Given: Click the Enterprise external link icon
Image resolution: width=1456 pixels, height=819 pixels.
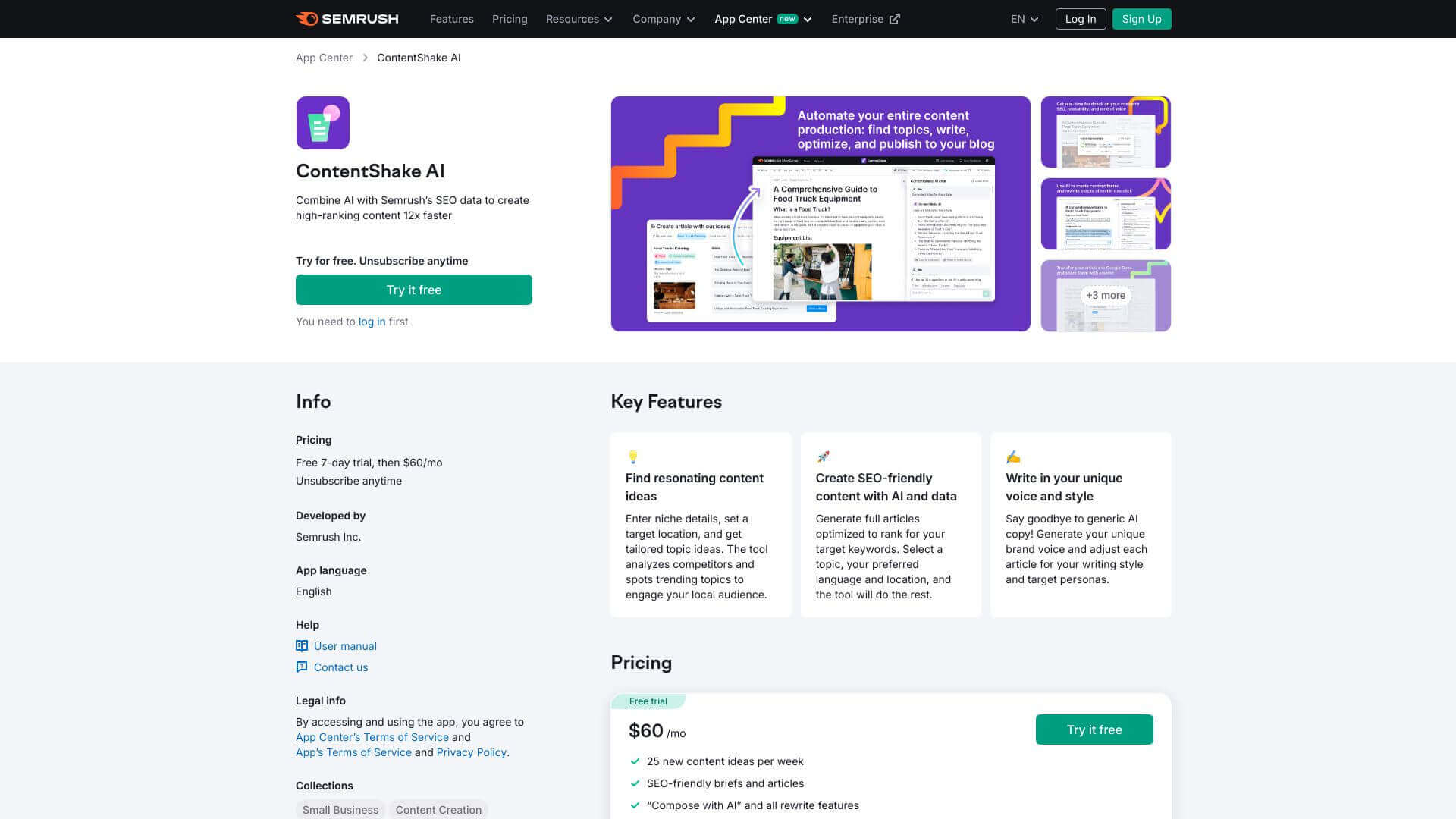Looking at the screenshot, I should 895,19.
